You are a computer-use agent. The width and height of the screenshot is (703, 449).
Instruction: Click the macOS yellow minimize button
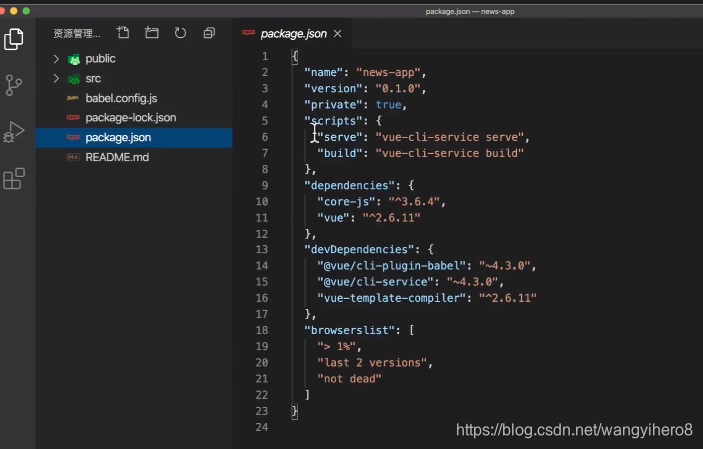(13, 11)
